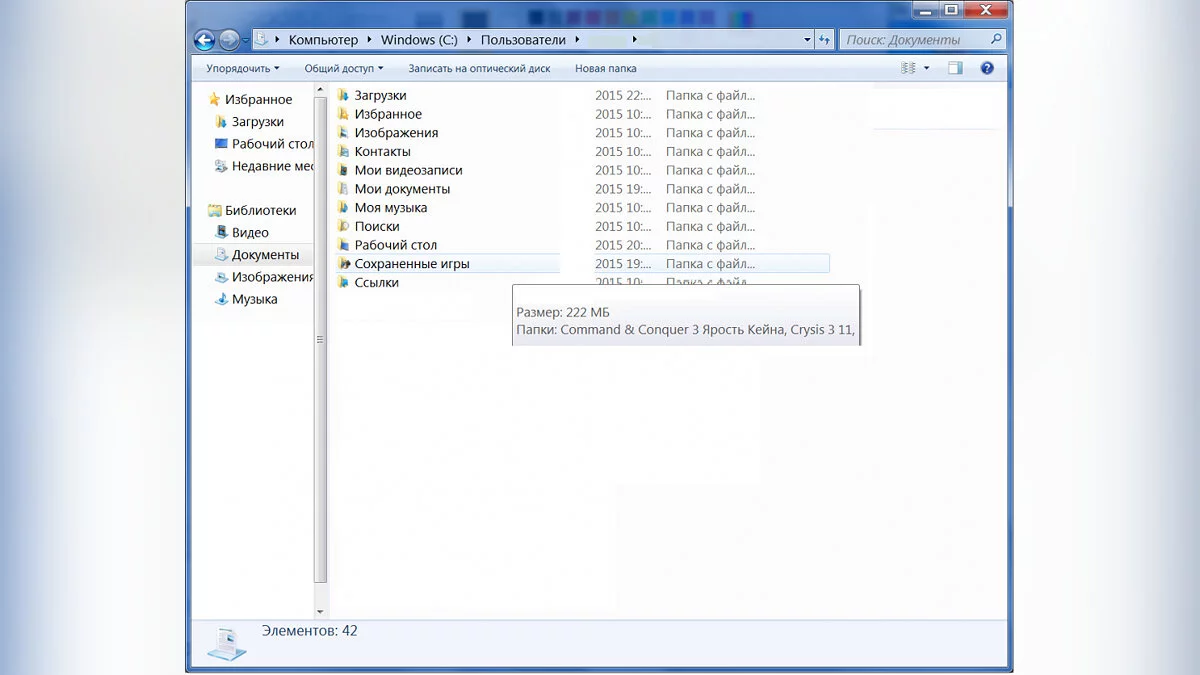Click Мои видеозаписи folder name
The height and width of the screenshot is (675, 1200).
tap(408, 170)
